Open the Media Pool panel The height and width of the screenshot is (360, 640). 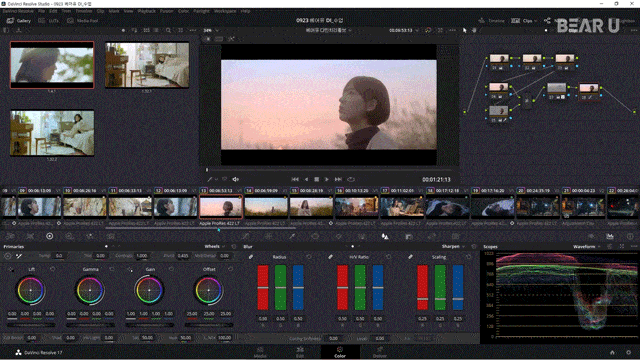82,20
